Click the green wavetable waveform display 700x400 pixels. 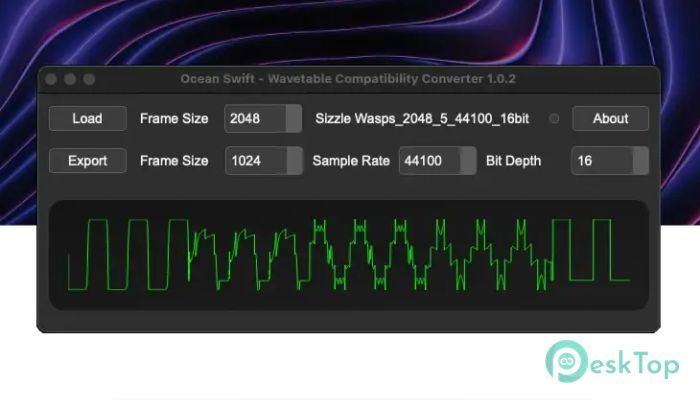point(348,254)
